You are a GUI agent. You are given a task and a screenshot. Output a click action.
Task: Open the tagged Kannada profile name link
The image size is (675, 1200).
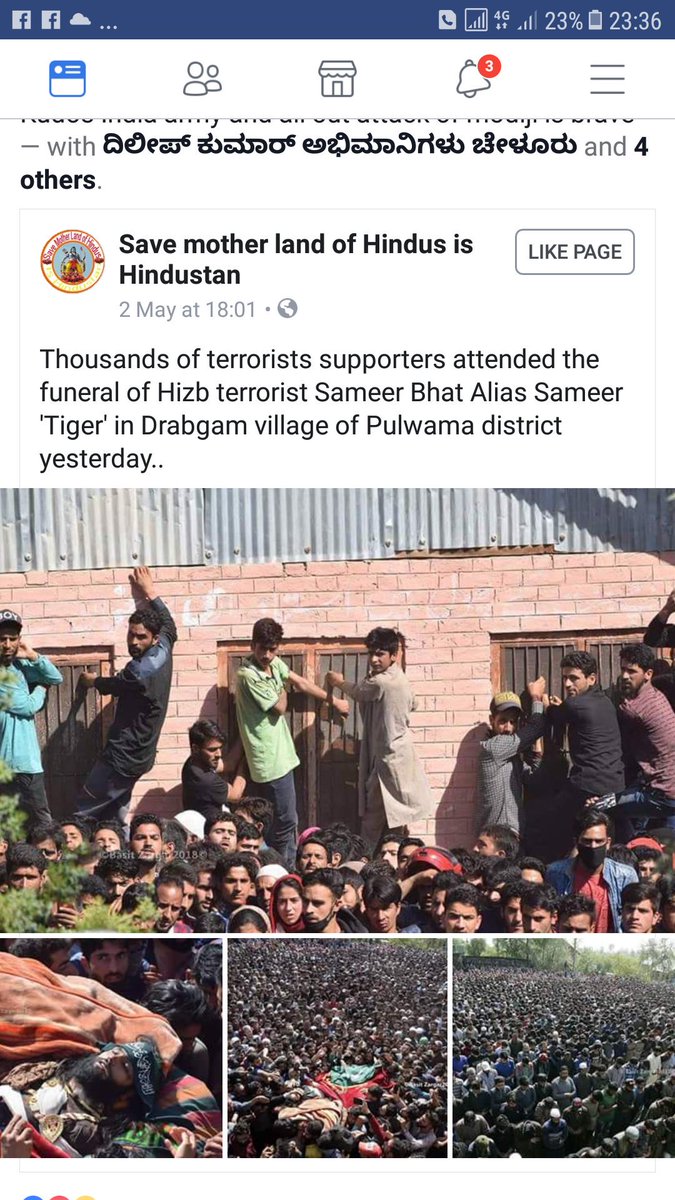tap(340, 147)
